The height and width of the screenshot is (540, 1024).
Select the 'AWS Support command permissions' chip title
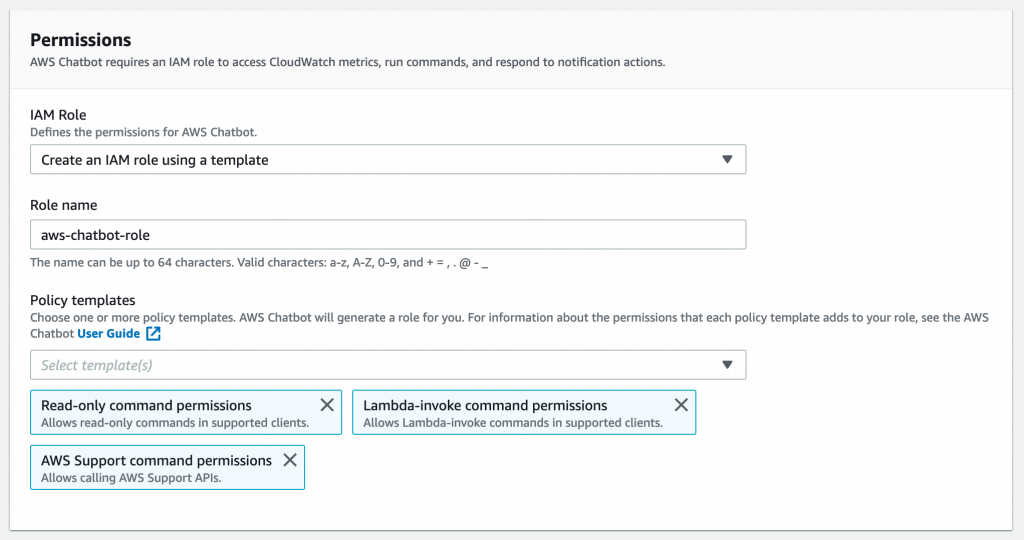pyautogui.click(x=156, y=460)
